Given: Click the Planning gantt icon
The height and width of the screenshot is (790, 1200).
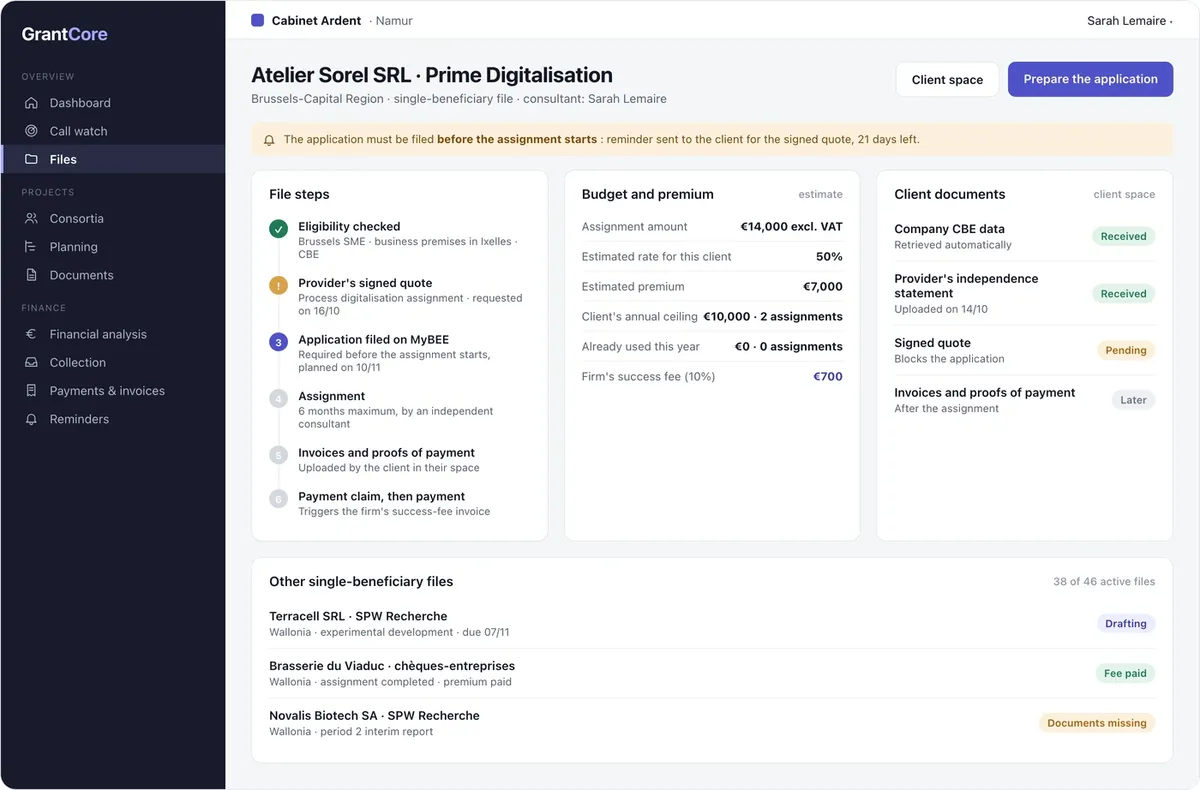Looking at the screenshot, I should point(31,247).
